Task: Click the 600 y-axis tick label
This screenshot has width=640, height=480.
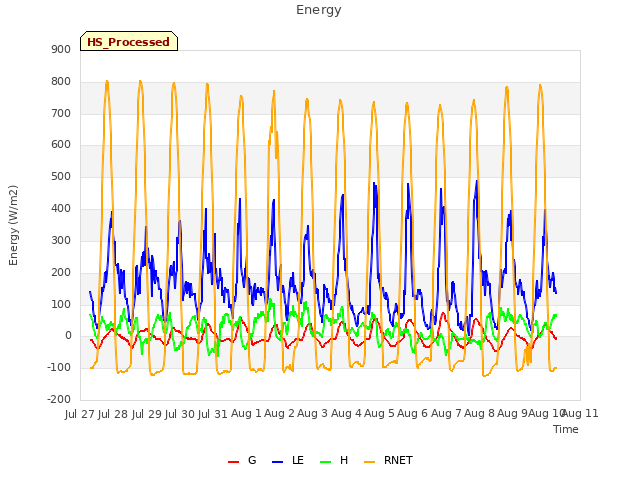Action: click(x=61, y=145)
